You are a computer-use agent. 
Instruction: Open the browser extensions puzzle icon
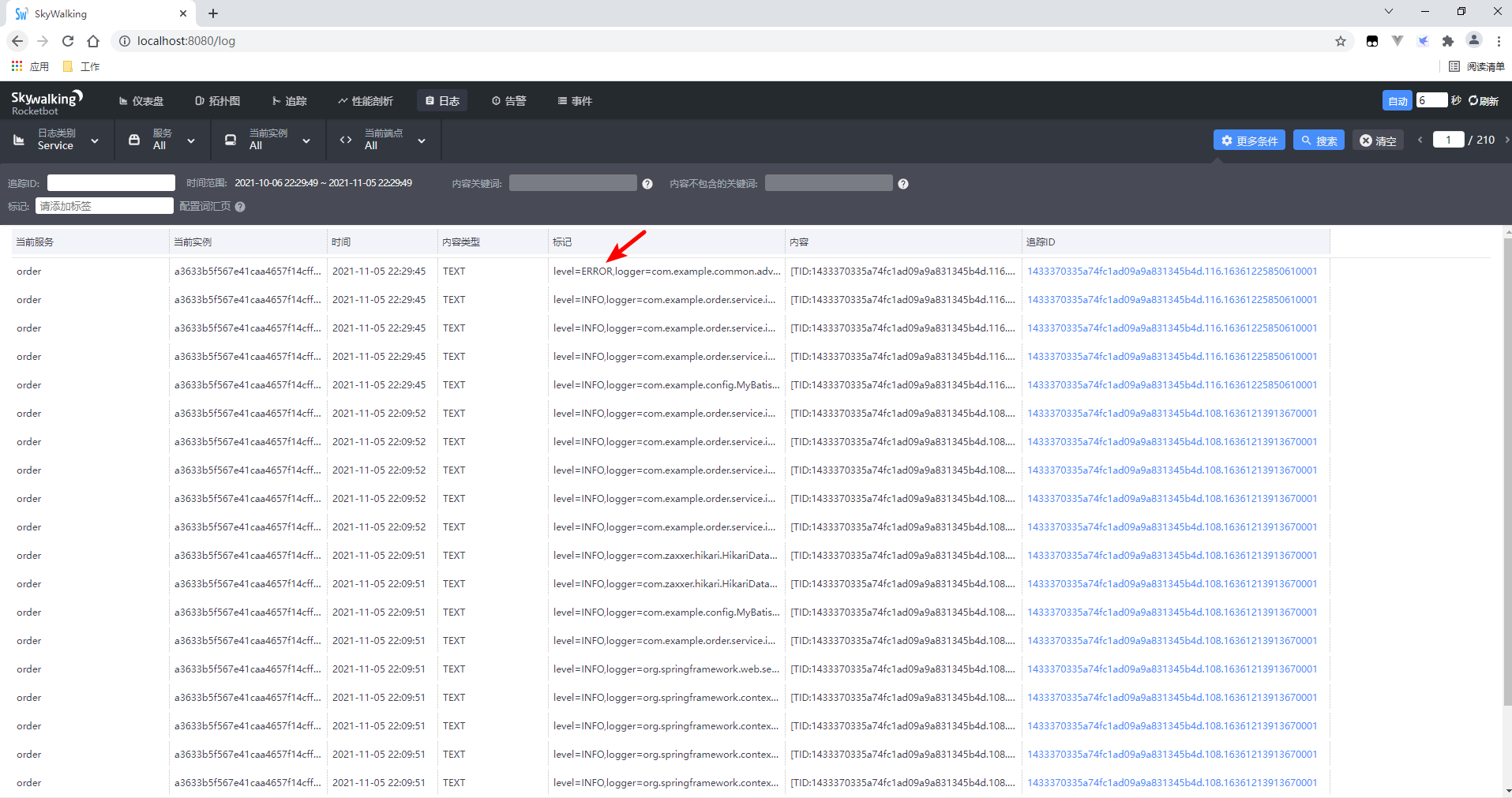pos(1448,41)
